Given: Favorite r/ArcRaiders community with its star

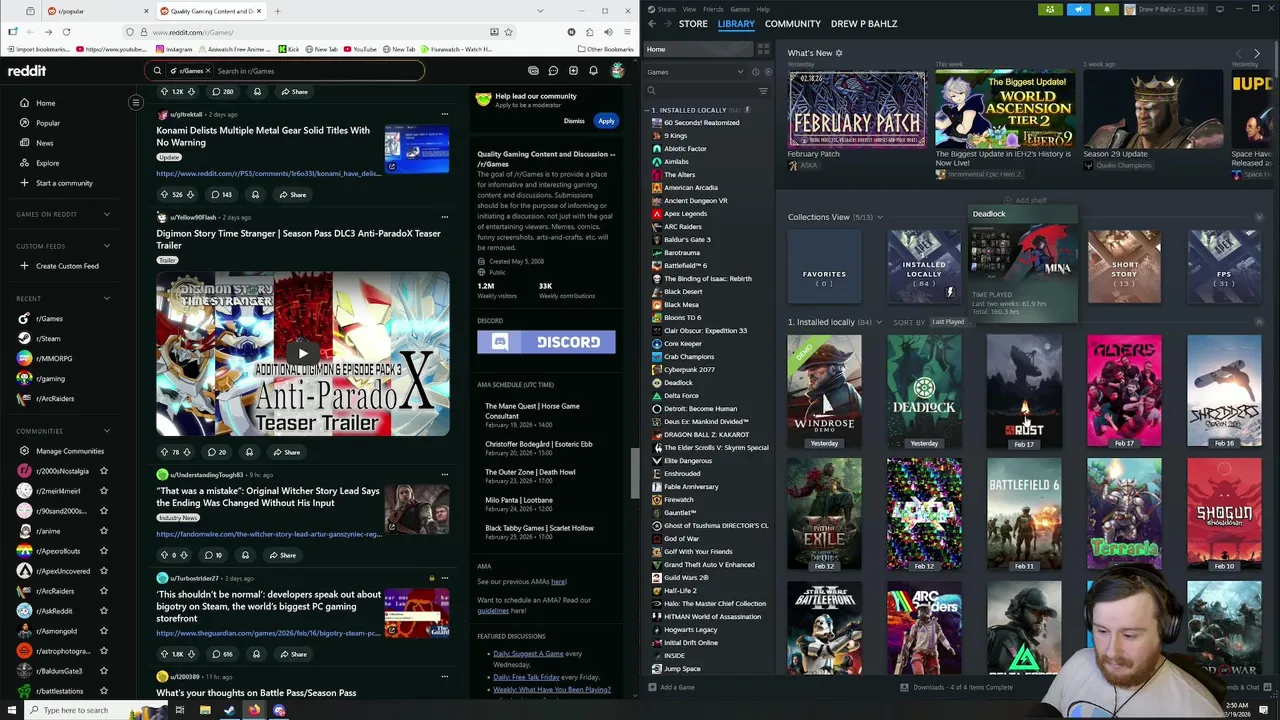Looking at the screenshot, I should 104,591.
